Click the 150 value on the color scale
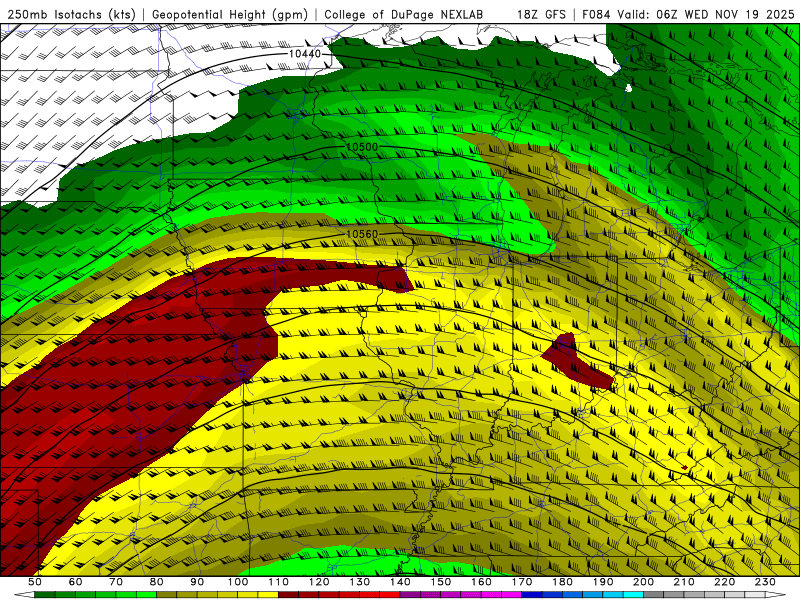 (x=441, y=582)
